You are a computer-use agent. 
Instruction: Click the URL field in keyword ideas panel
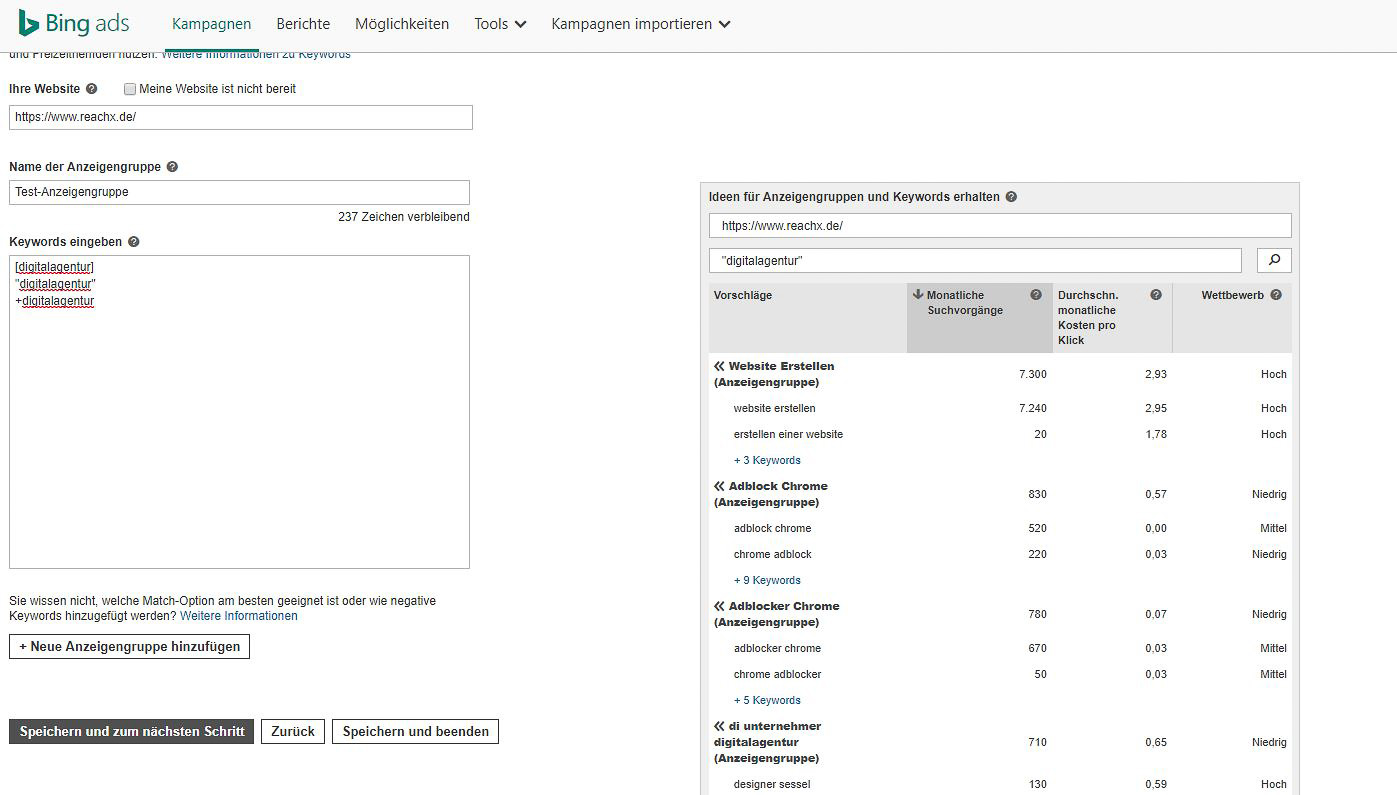(x=1000, y=226)
